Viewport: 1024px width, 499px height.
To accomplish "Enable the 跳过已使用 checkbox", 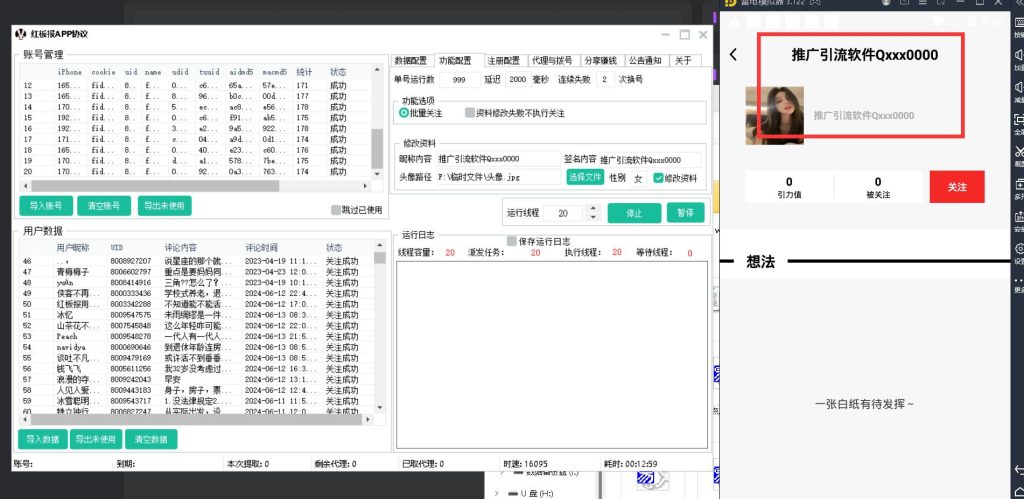I will coord(336,210).
